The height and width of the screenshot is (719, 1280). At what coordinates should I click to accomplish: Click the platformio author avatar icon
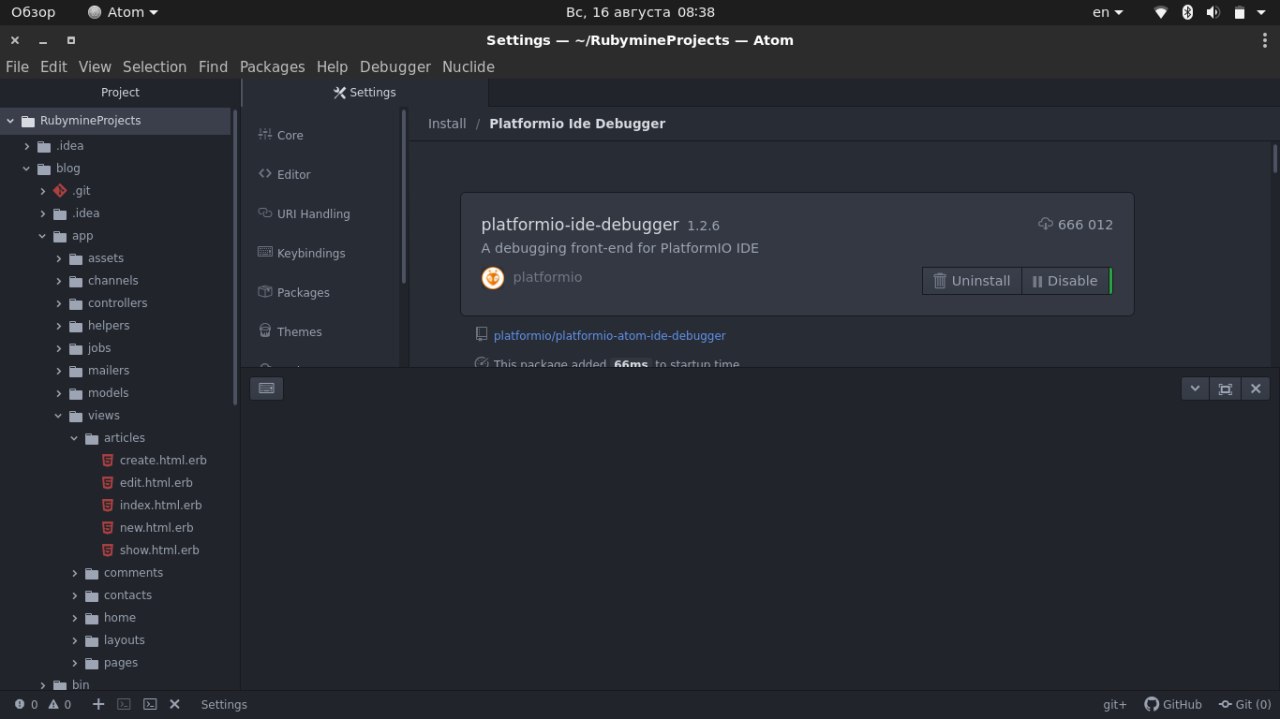[492, 278]
